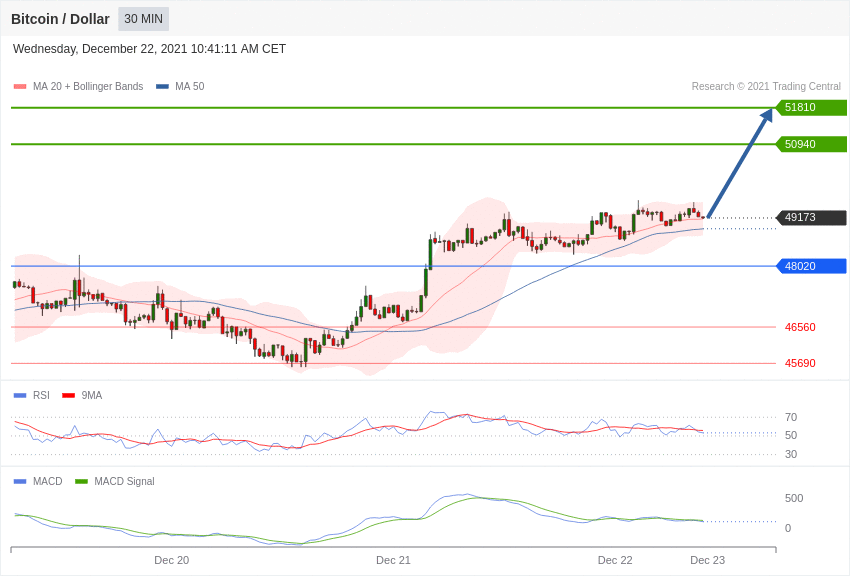This screenshot has width=850, height=576.
Task: Click the Dec 20 date axis label
Action: coord(172,560)
